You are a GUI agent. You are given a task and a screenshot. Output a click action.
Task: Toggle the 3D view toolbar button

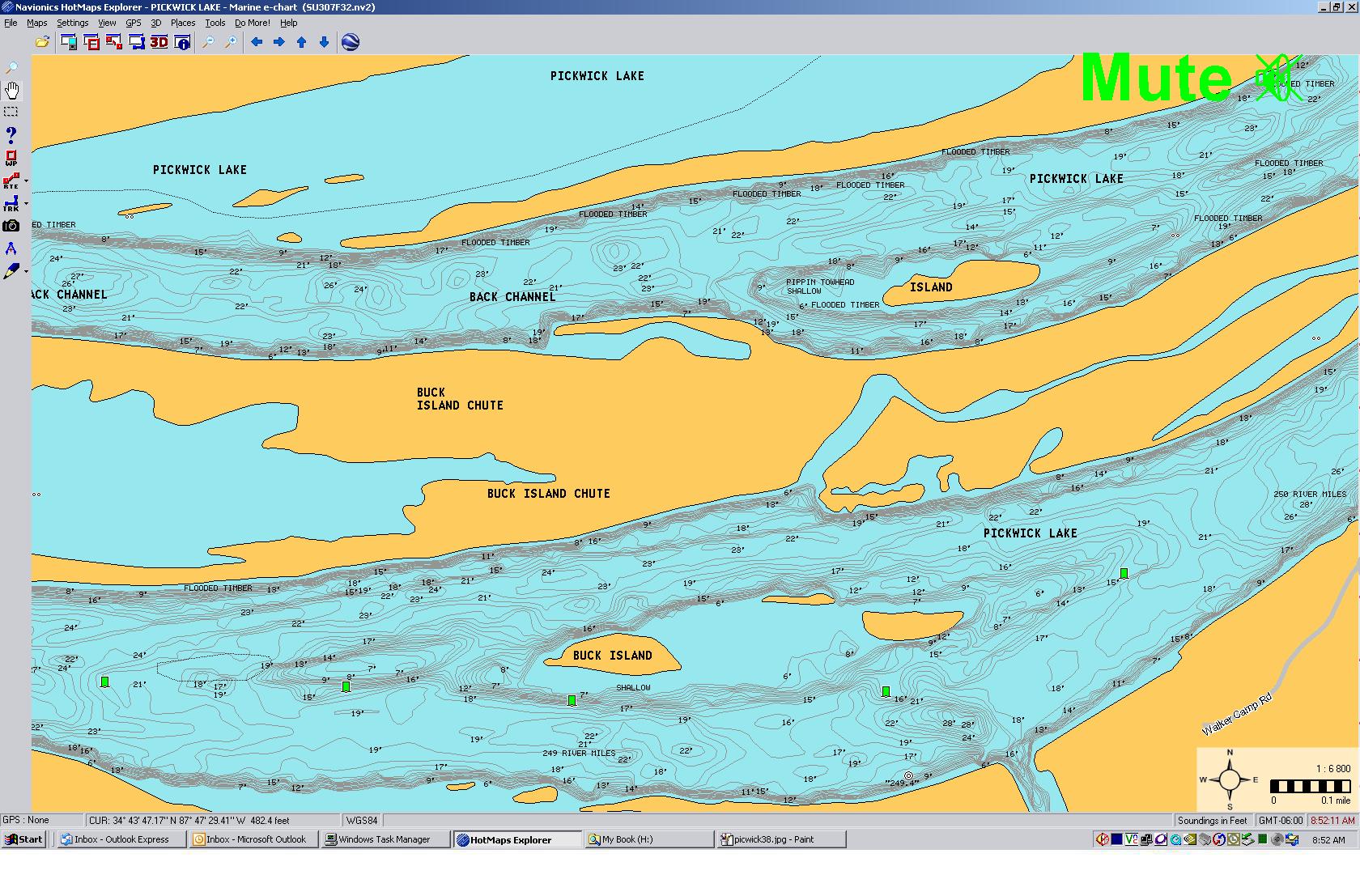click(159, 42)
